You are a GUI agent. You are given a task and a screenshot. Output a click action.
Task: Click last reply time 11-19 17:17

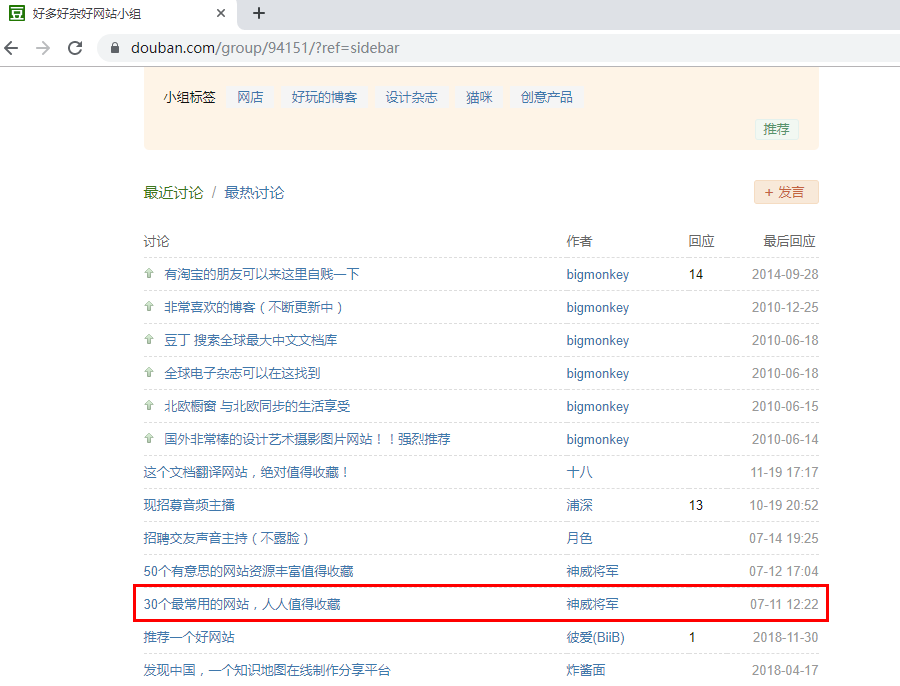(785, 472)
